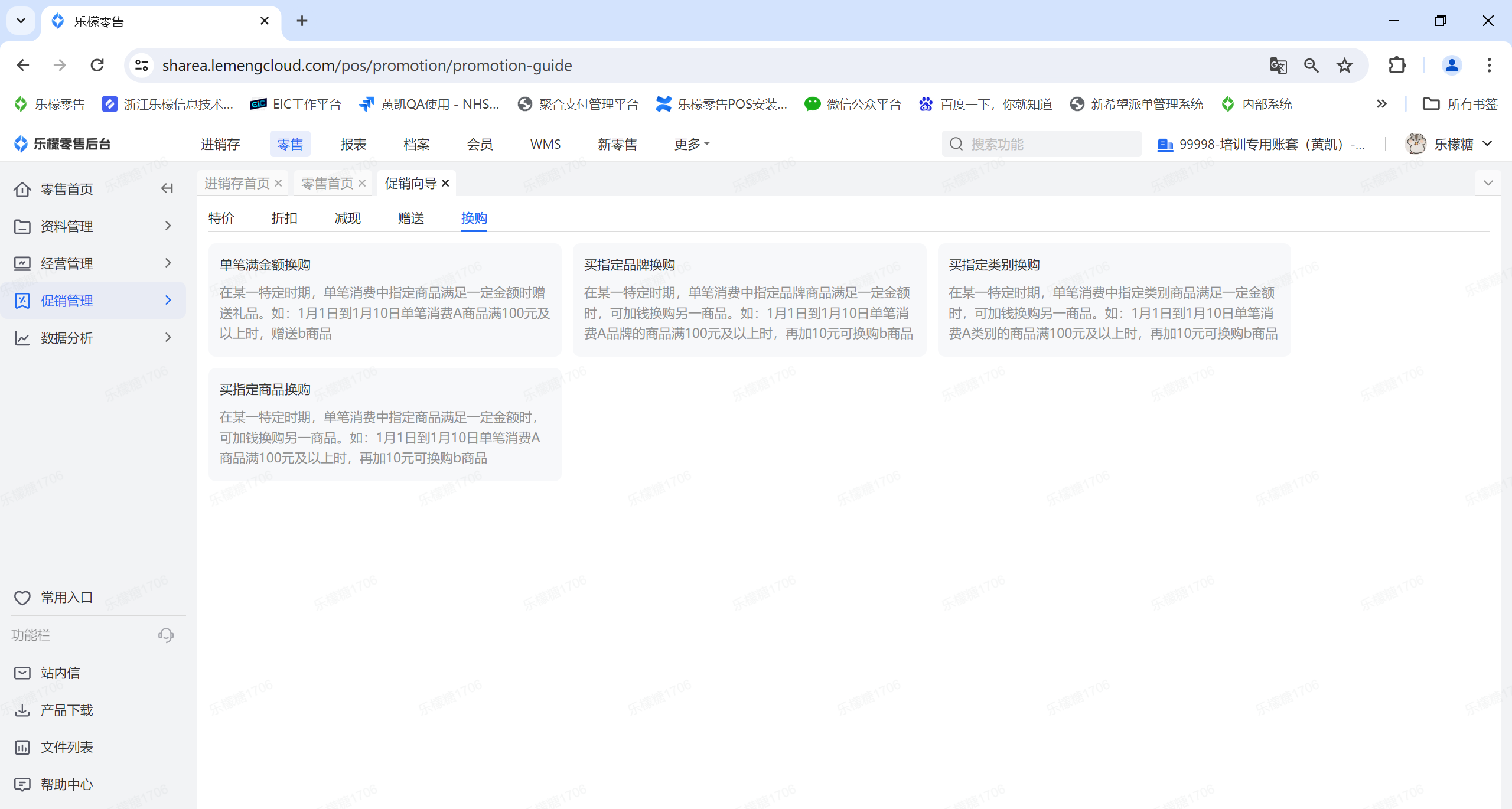Expand the 经营管理 submenu chevron
Screen dimensions: 1512x809
[x=168, y=263]
